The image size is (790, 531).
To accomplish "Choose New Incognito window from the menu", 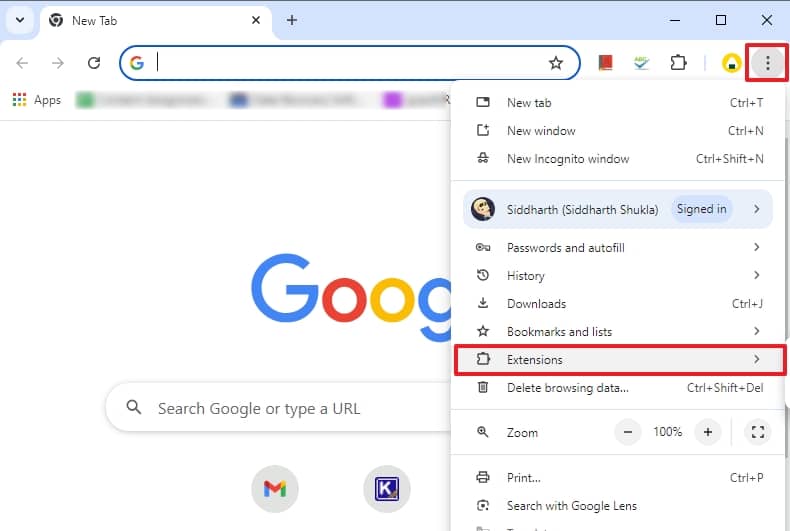I will 619,159.
